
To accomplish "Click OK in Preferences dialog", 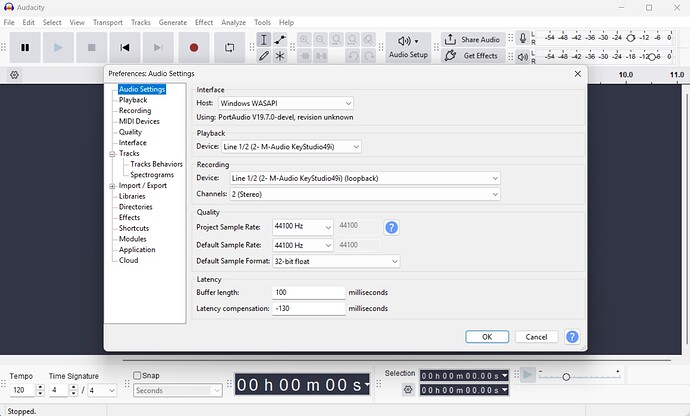I will tap(487, 337).
